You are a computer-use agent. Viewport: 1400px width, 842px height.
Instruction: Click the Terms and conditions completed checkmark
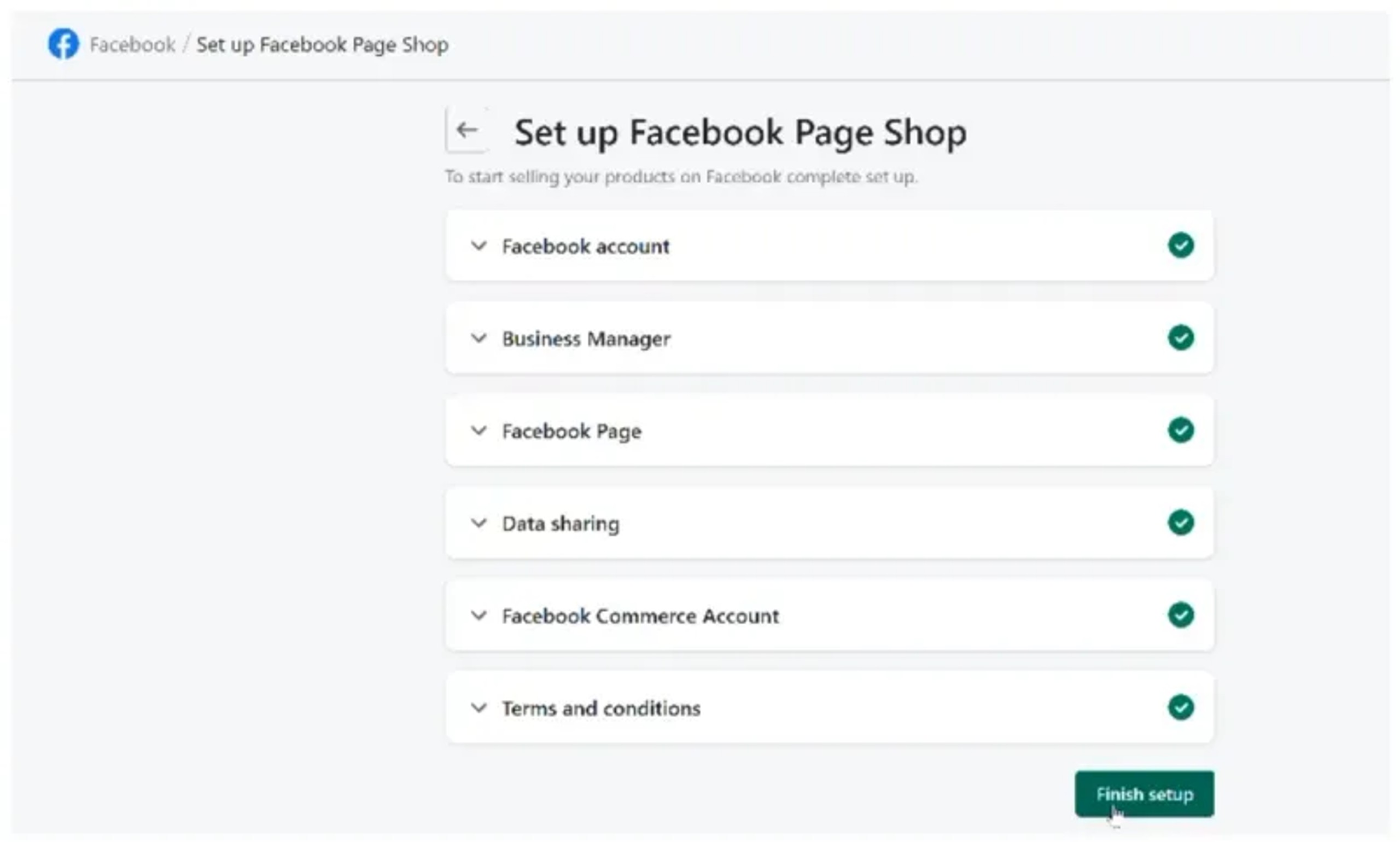coord(1181,708)
